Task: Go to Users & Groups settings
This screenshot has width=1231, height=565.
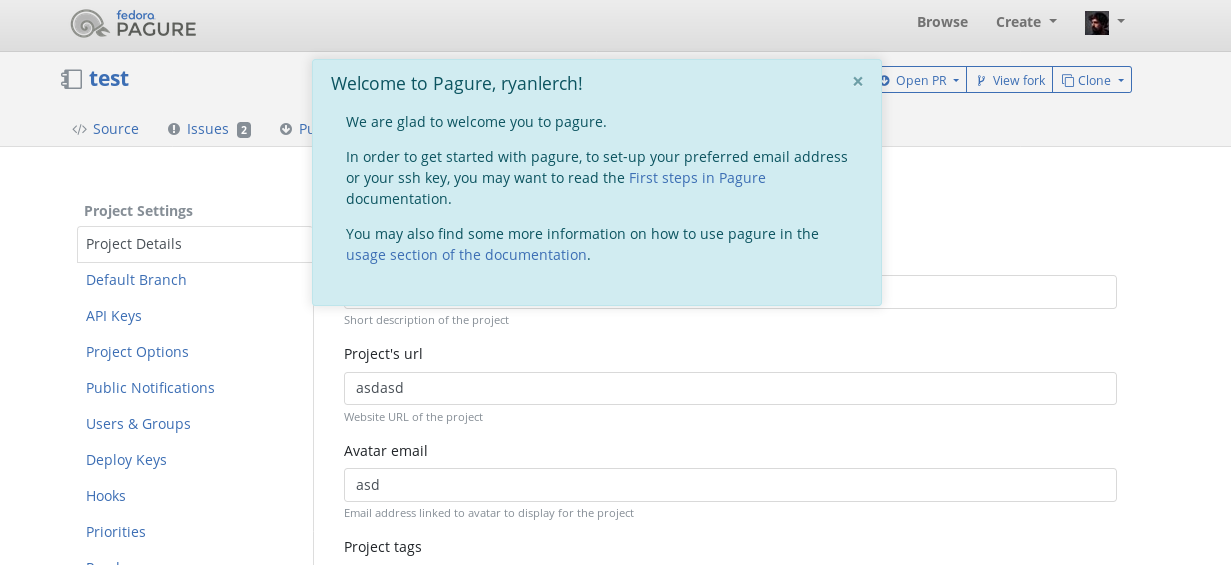Action: pos(138,424)
